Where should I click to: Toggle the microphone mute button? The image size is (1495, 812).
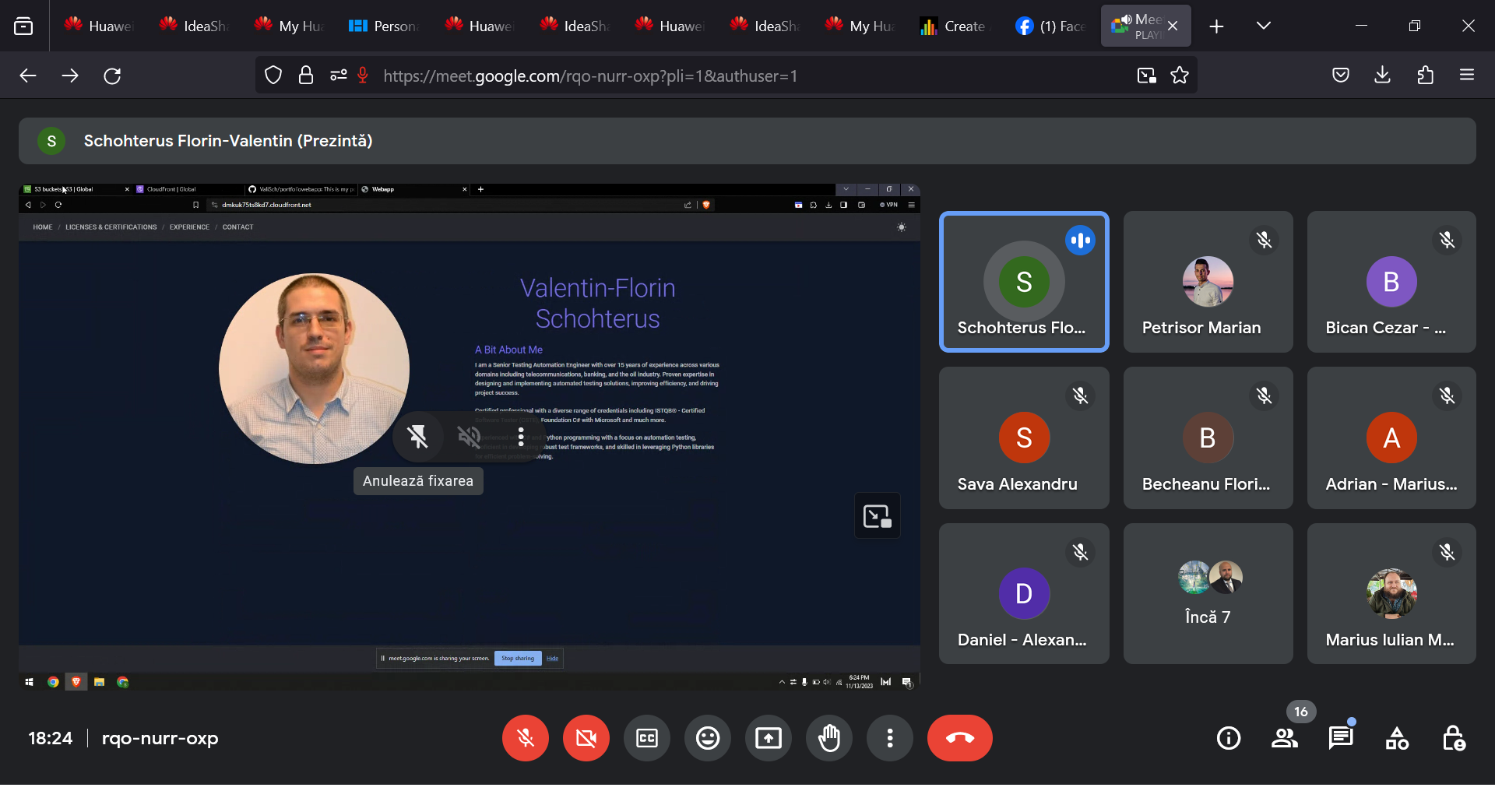click(x=526, y=738)
